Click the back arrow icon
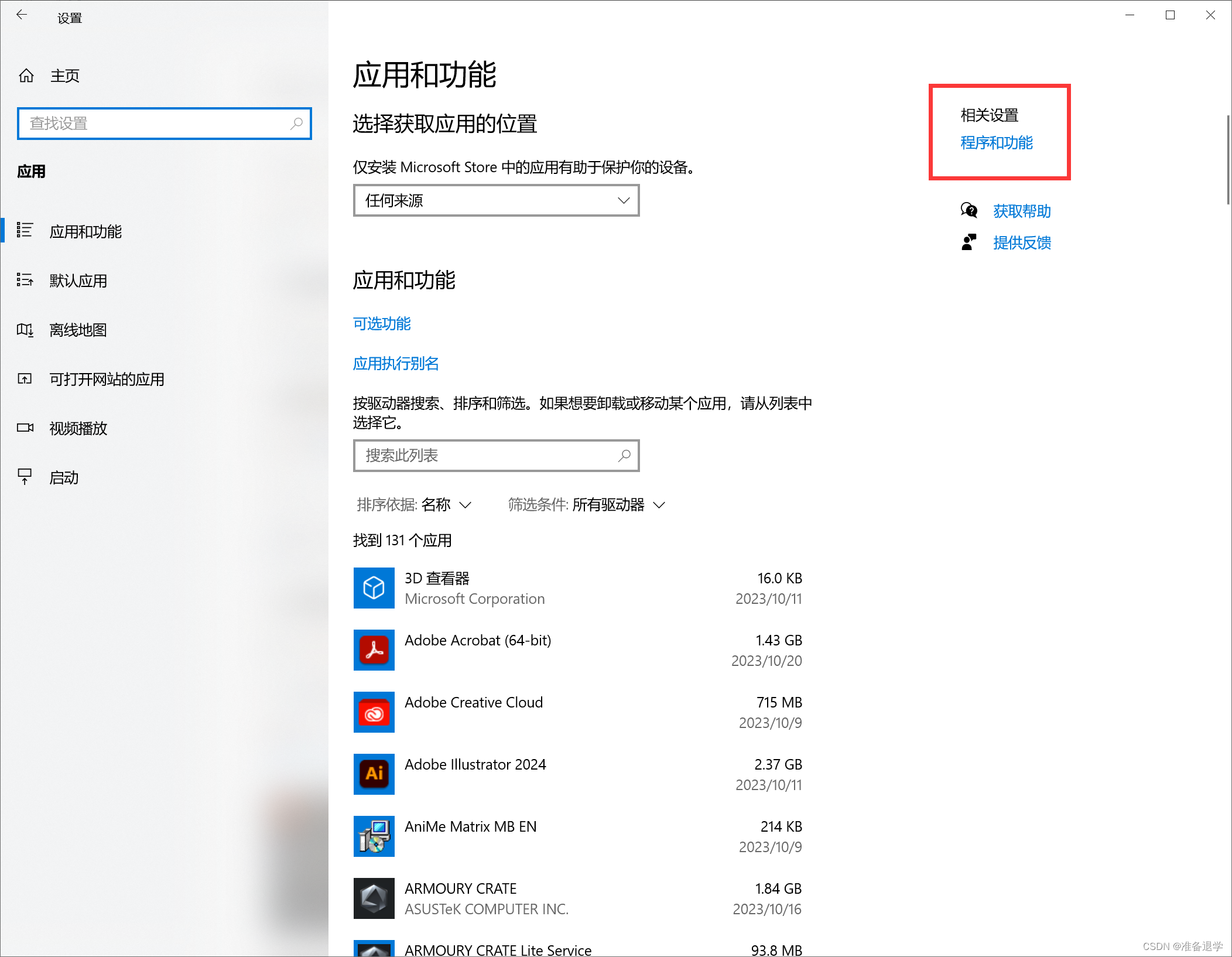The width and height of the screenshot is (1232, 957). click(x=22, y=15)
